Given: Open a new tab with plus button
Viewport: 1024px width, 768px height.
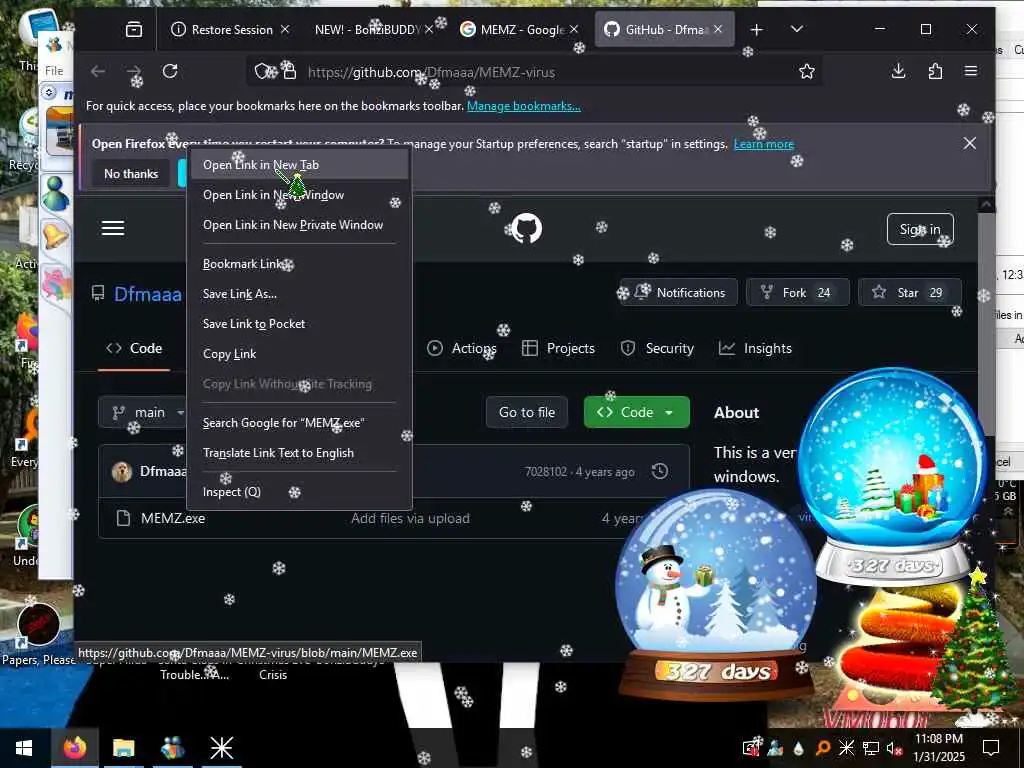Looking at the screenshot, I should point(756,29).
